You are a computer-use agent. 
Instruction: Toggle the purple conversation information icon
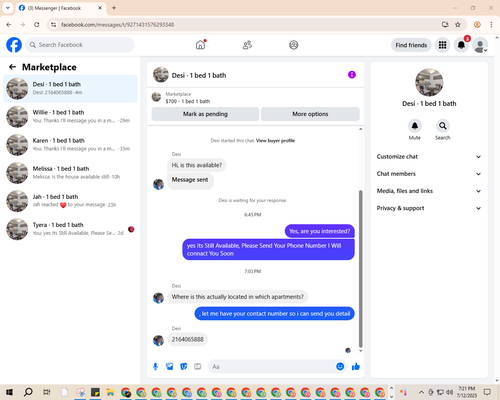tap(352, 75)
